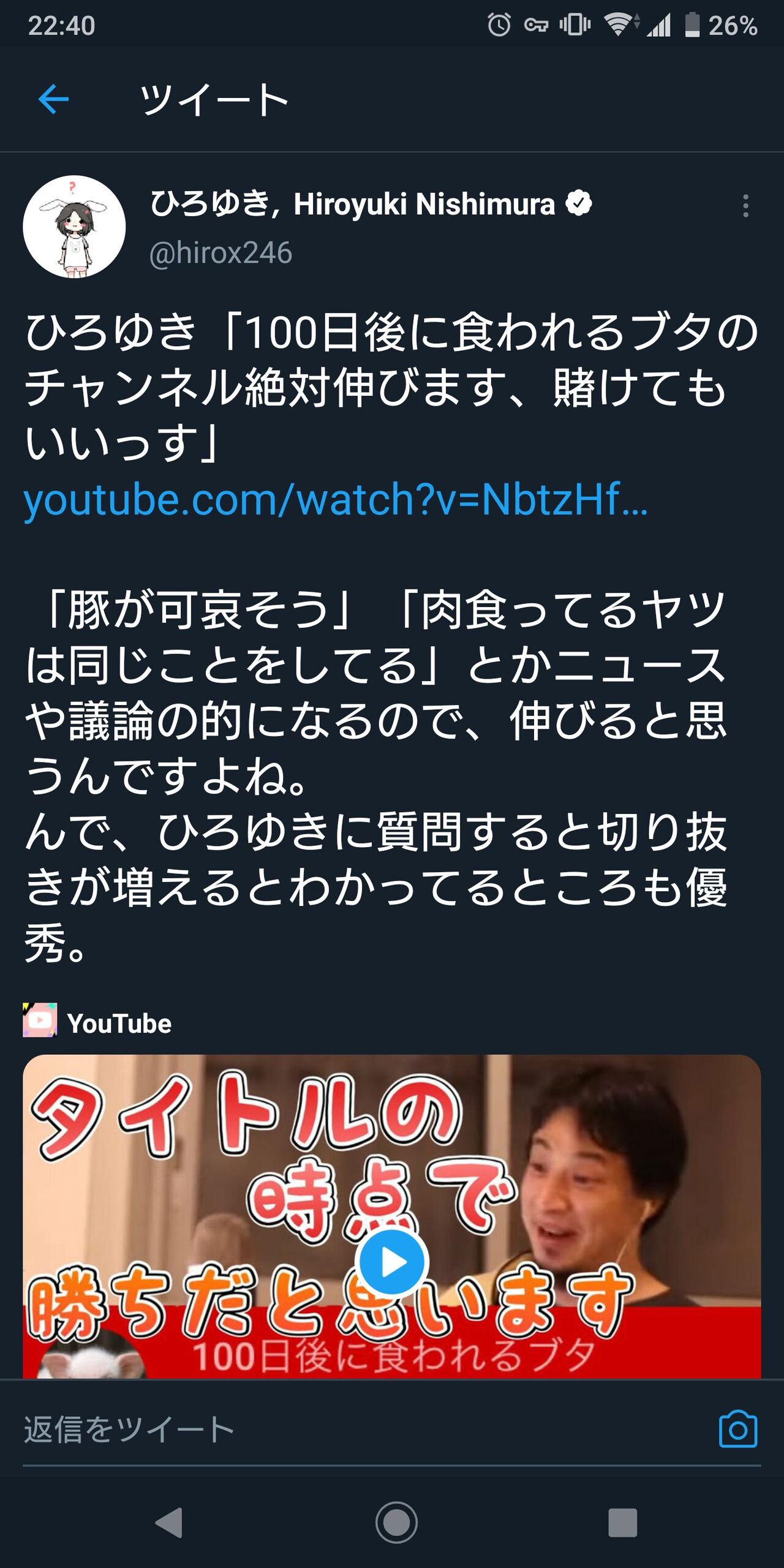Tap the Android back navigation button
The image size is (784, 1568).
(169, 1522)
